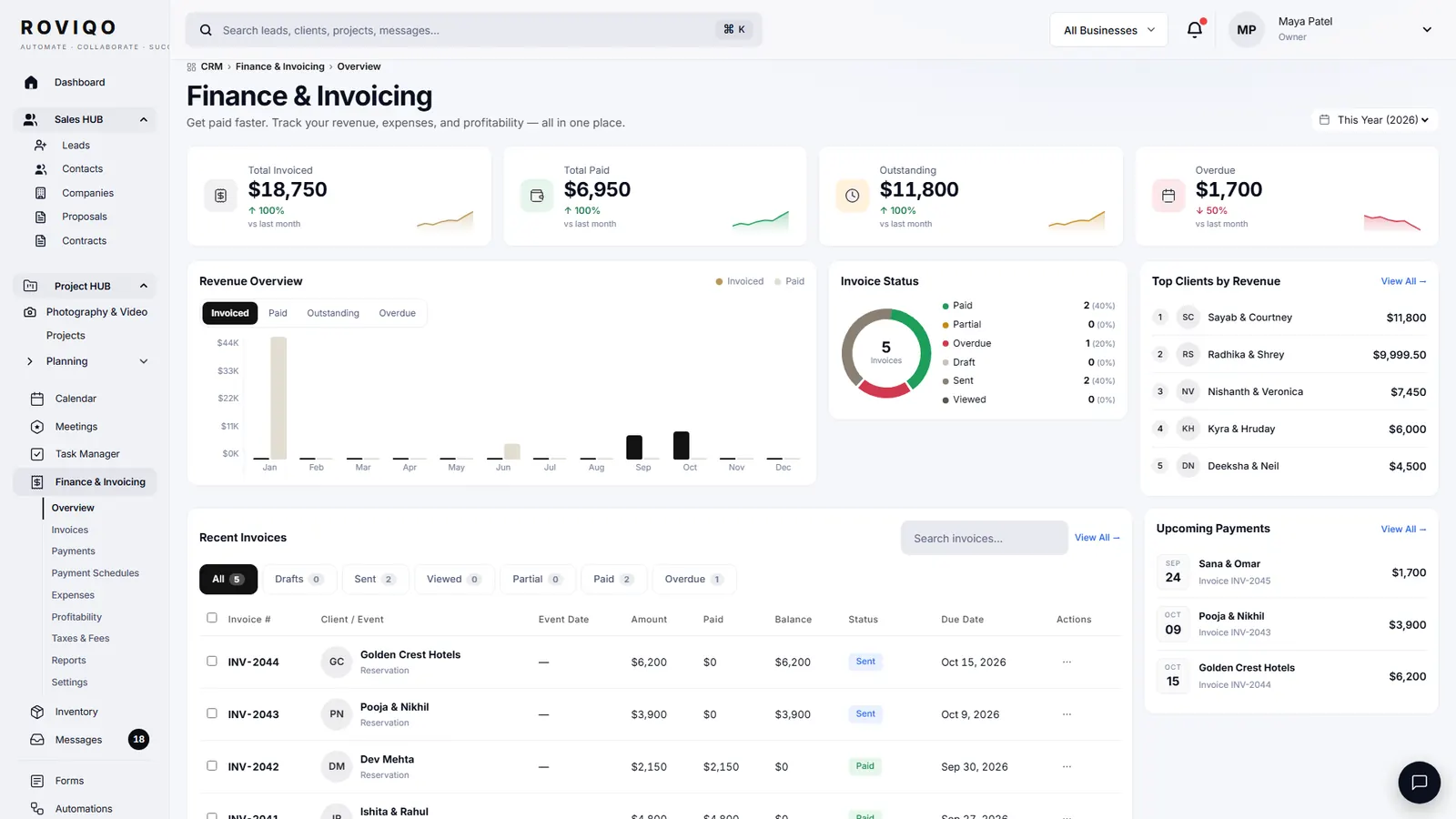Open Payment Schedules in sidebar
This screenshot has width=1456, height=819.
point(96,573)
